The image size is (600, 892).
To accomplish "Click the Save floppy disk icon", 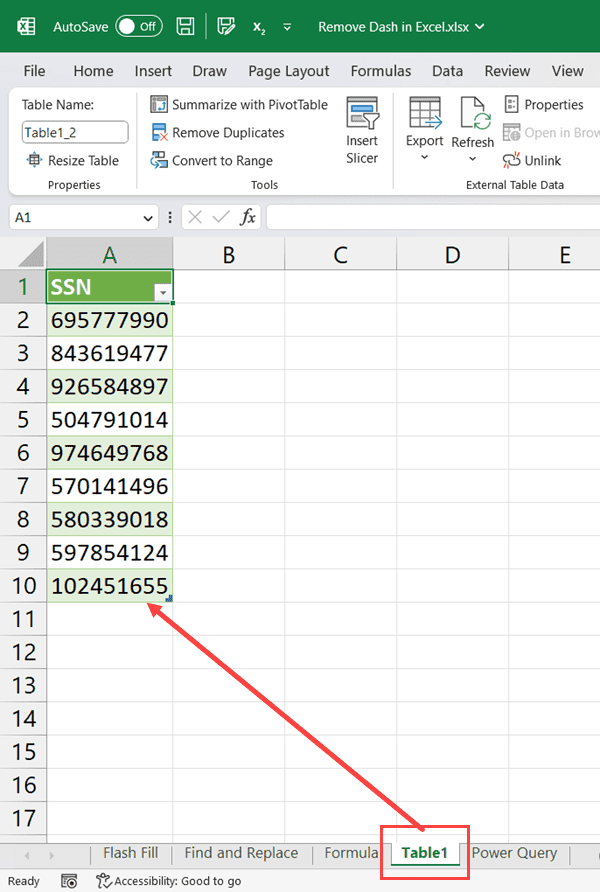I will [x=185, y=26].
